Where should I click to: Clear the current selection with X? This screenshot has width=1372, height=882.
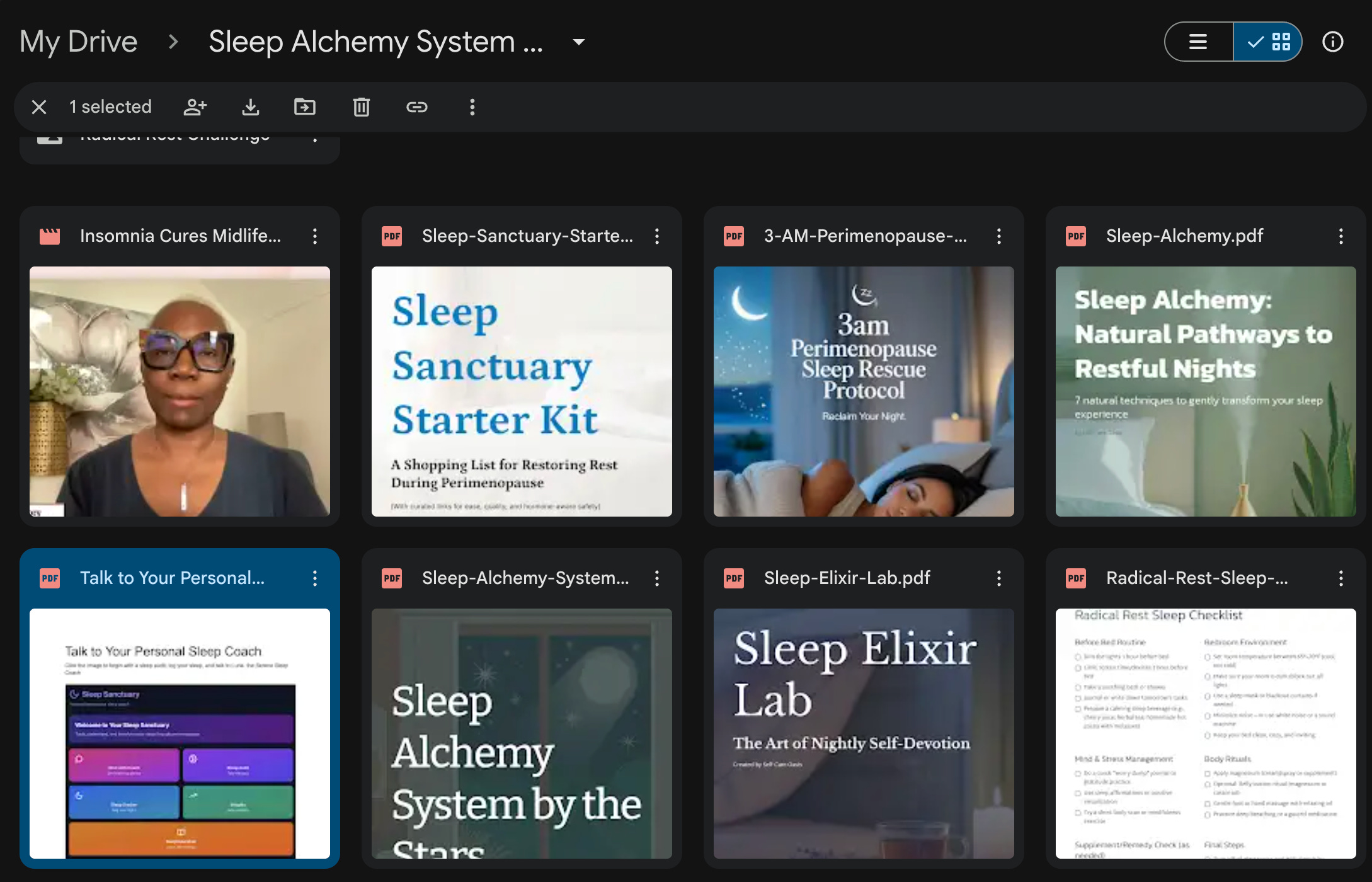[39, 107]
